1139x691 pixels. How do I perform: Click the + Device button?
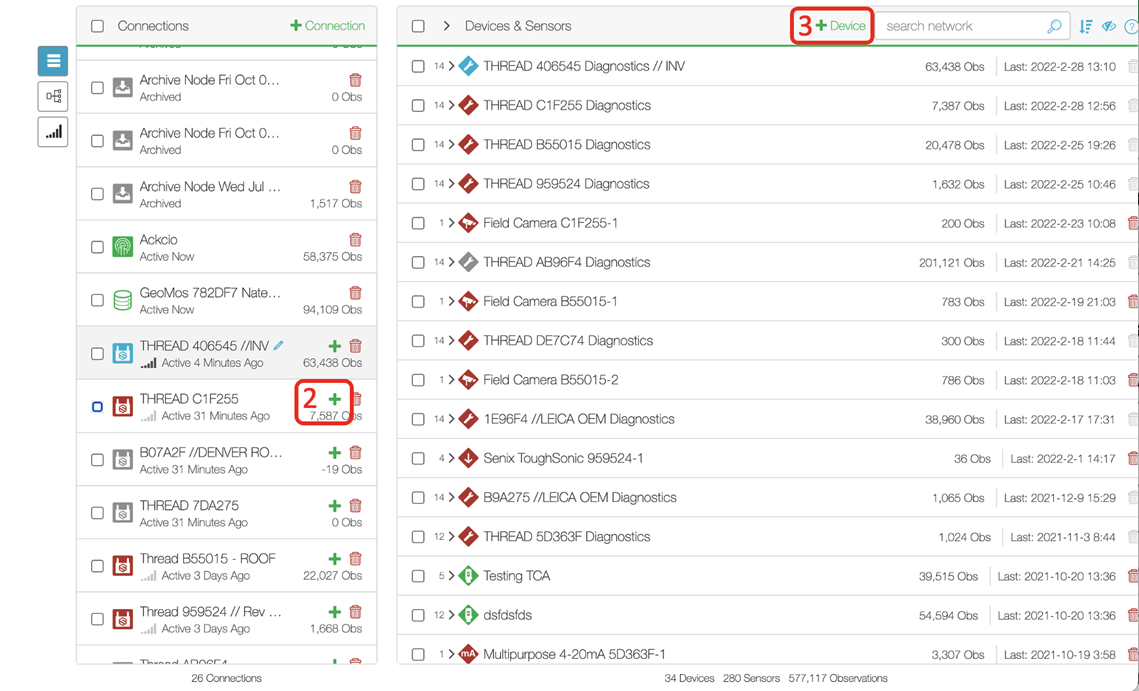coord(840,25)
